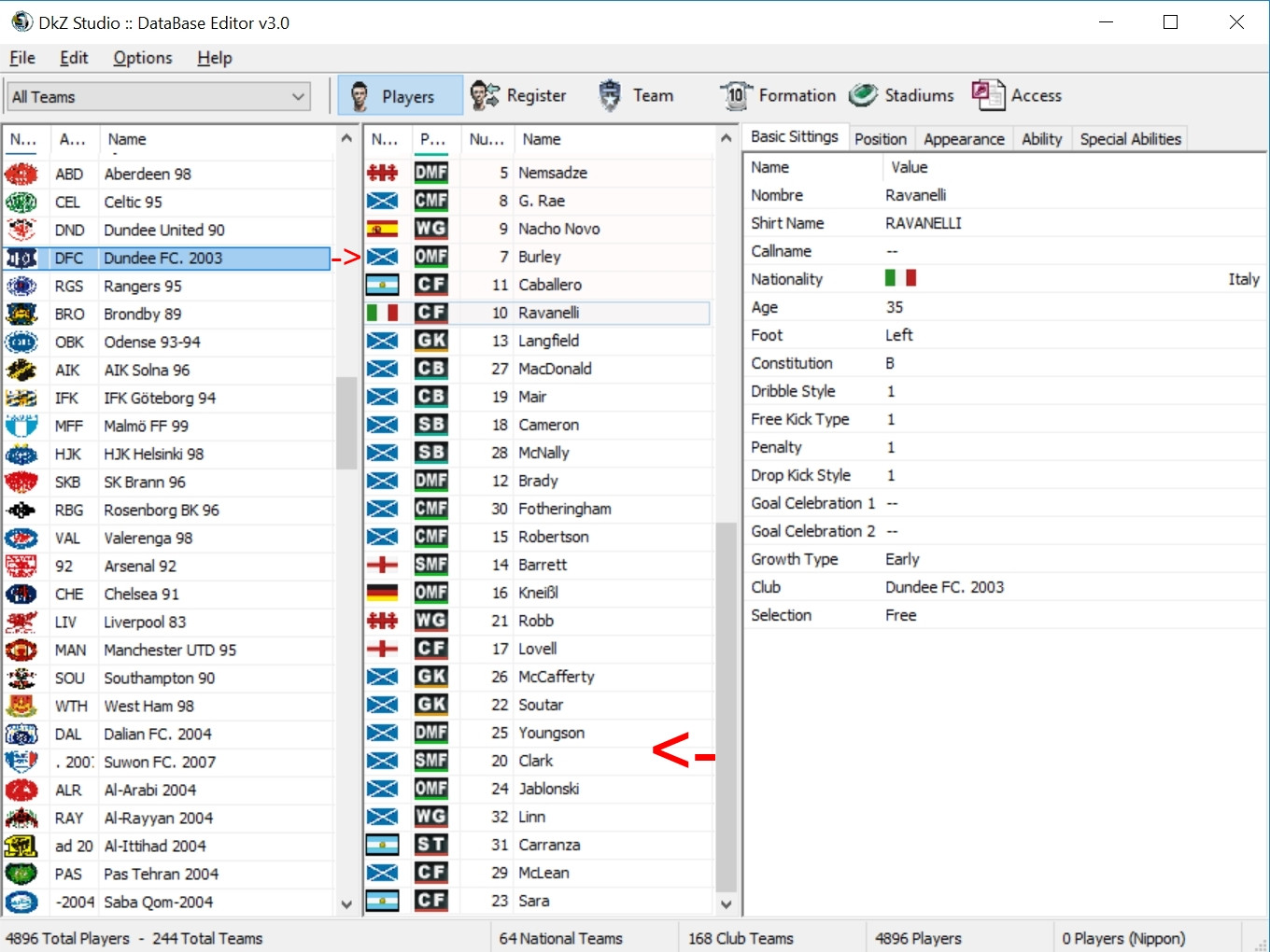Open the Register toolbar icon
Screen dimensions: 1270x952
pos(485,95)
